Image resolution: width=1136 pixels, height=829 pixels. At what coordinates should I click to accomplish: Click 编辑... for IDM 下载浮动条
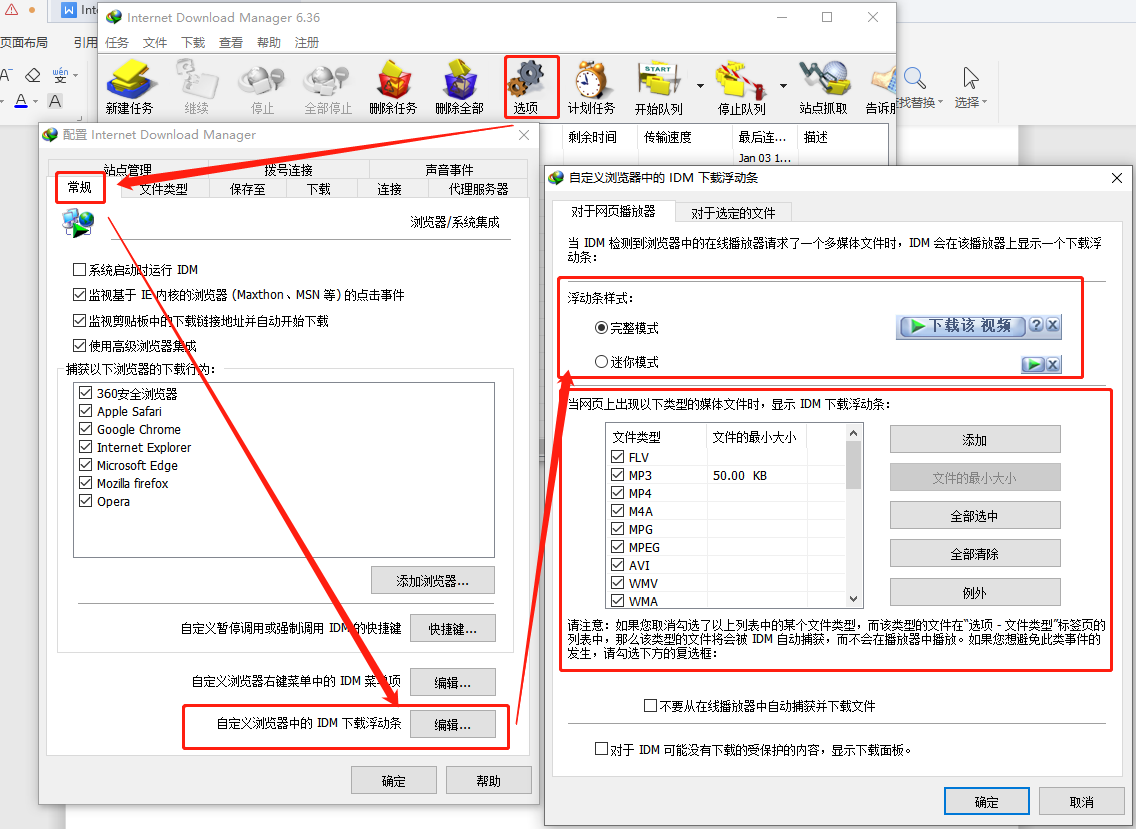(453, 724)
